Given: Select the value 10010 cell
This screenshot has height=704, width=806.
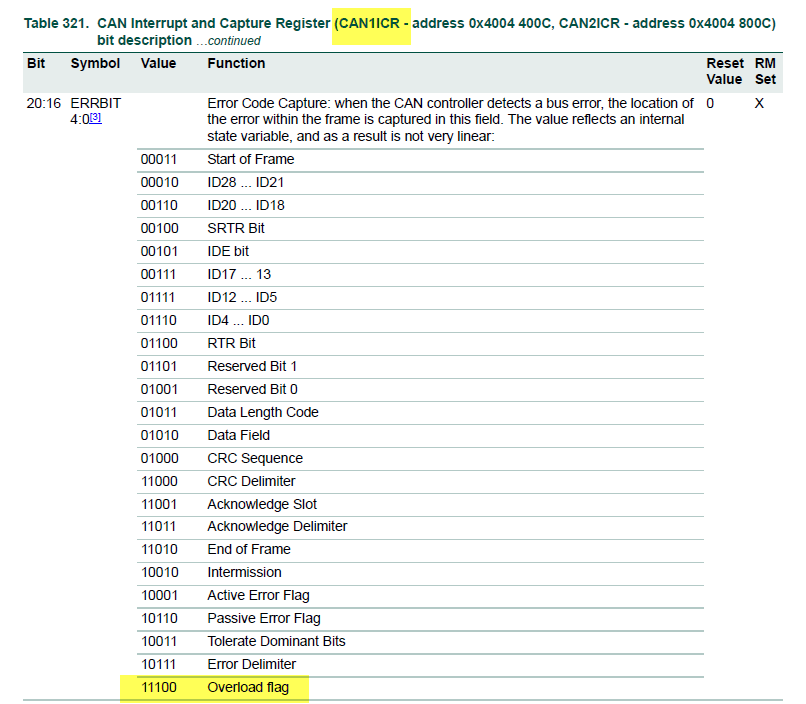Looking at the screenshot, I should tap(160, 572).
